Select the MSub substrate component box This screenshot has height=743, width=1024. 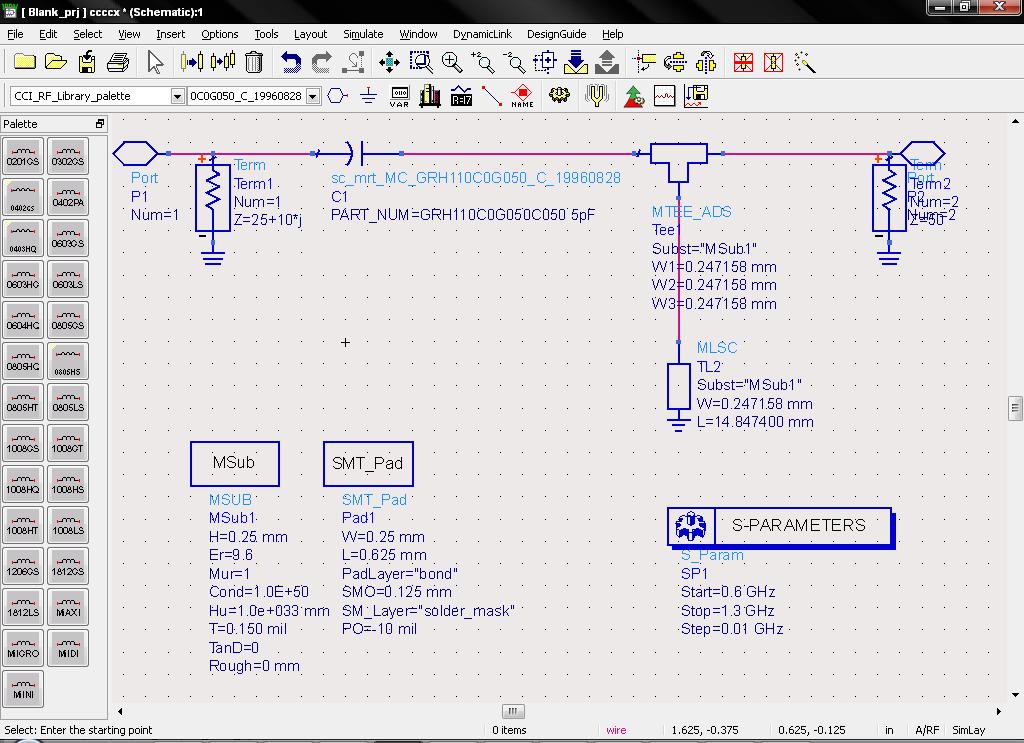tap(234, 464)
